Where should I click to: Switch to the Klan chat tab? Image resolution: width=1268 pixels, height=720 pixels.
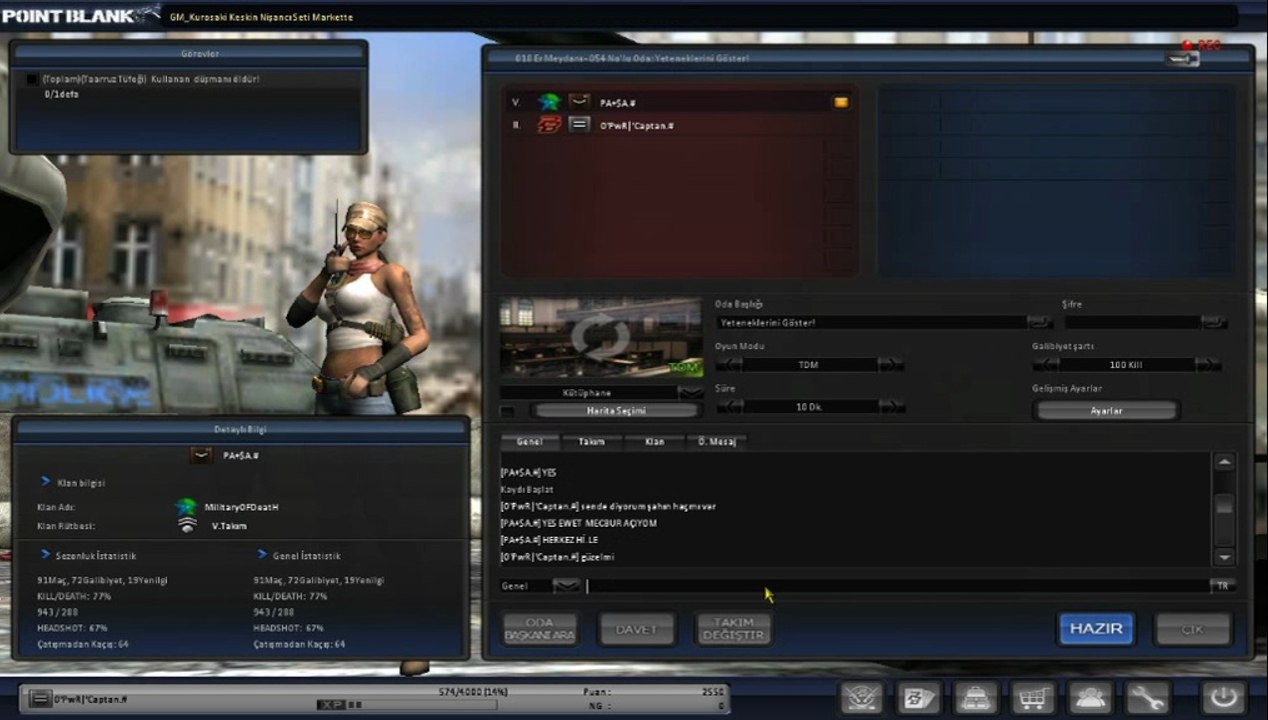pyautogui.click(x=654, y=441)
